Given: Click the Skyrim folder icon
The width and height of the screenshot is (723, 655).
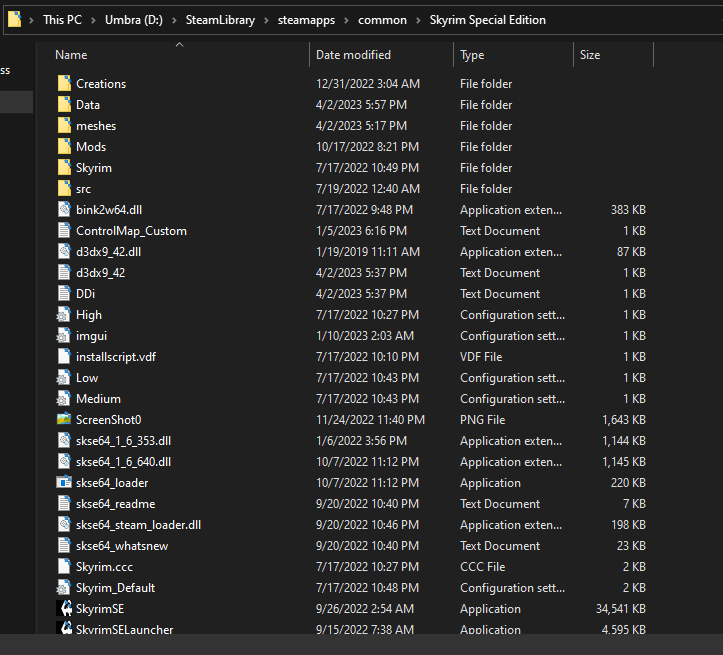Looking at the screenshot, I should pos(64,167).
